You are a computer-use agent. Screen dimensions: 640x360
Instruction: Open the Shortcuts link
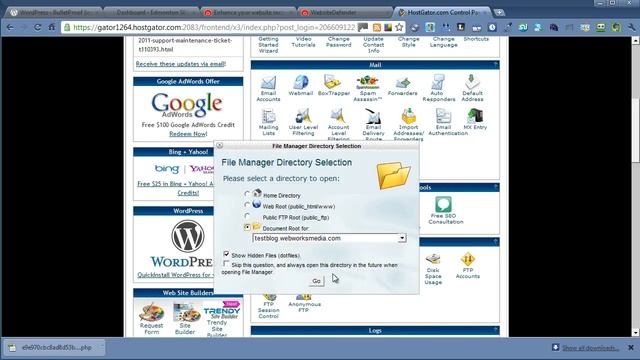point(476,39)
